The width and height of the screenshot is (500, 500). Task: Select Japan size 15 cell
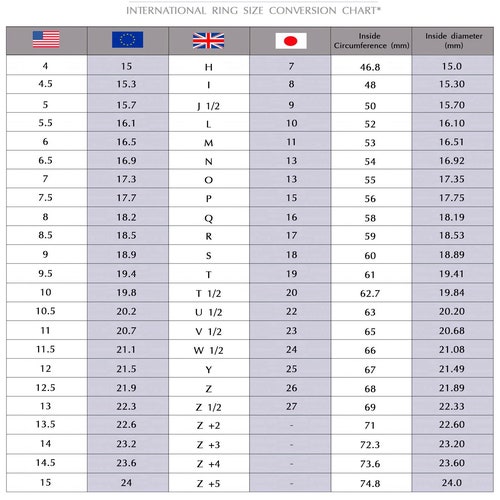click(290, 198)
